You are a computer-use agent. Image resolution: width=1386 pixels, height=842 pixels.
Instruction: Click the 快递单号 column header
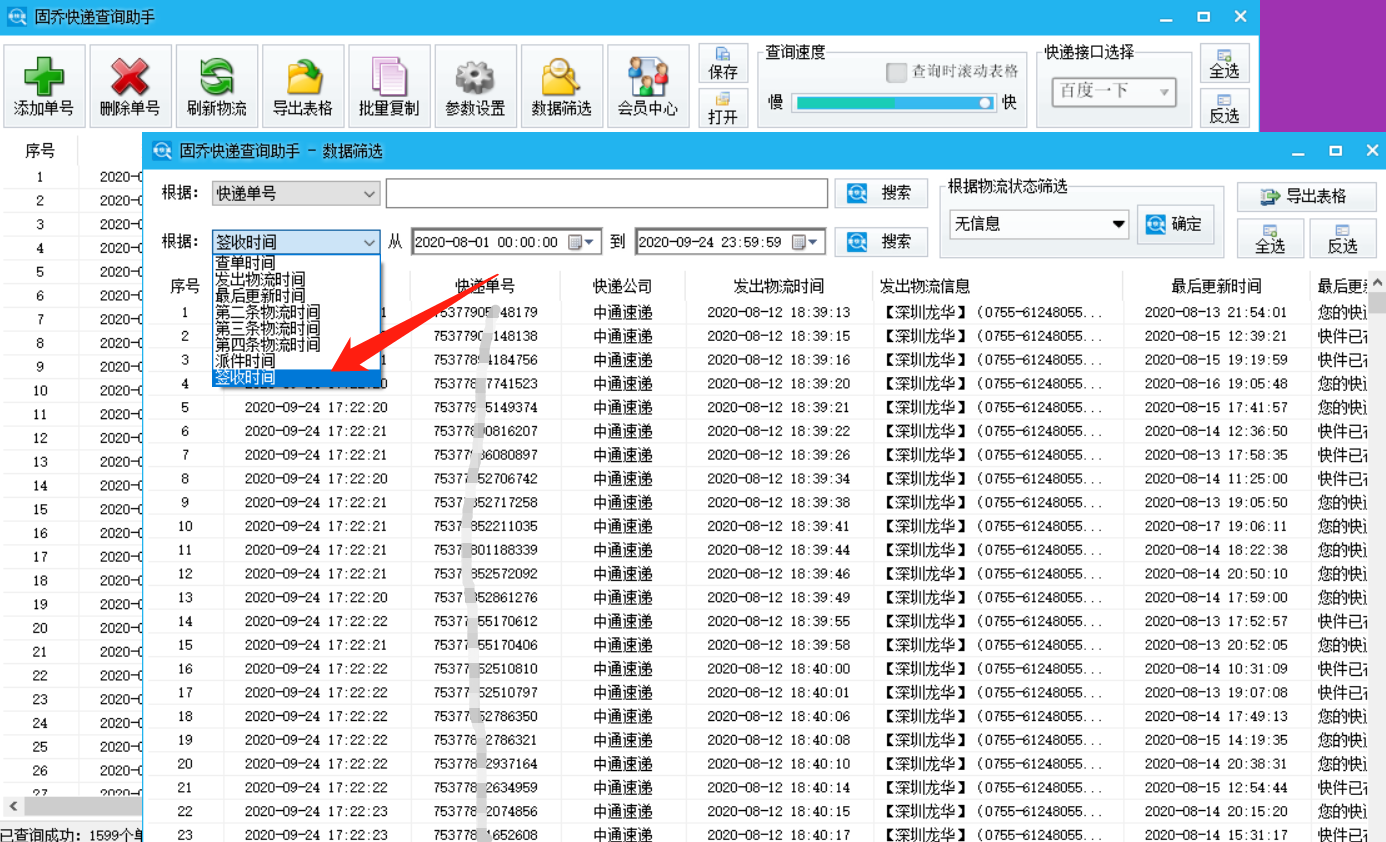pyautogui.click(x=485, y=286)
